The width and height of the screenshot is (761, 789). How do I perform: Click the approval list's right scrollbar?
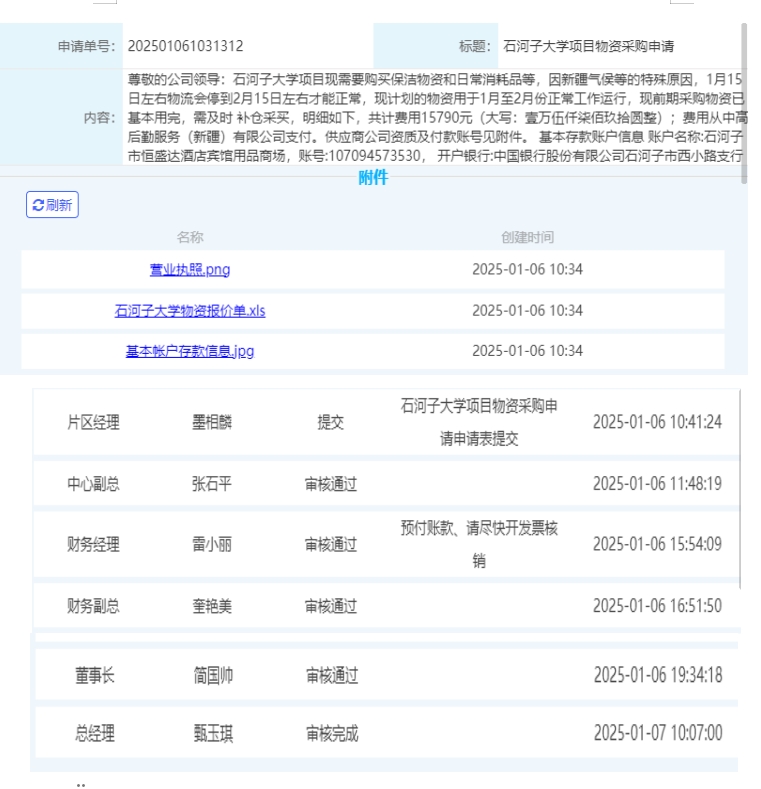[x=741, y=500]
